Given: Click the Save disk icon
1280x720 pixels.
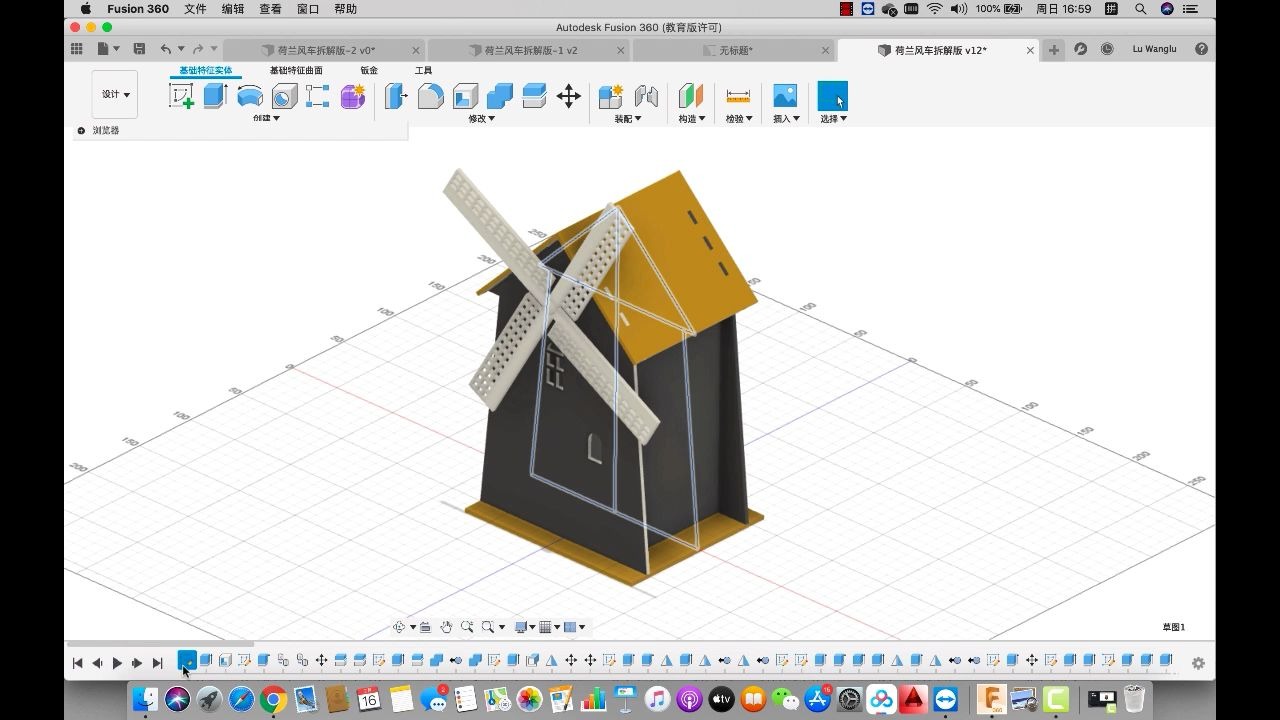Looking at the screenshot, I should (x=139, y=49).
